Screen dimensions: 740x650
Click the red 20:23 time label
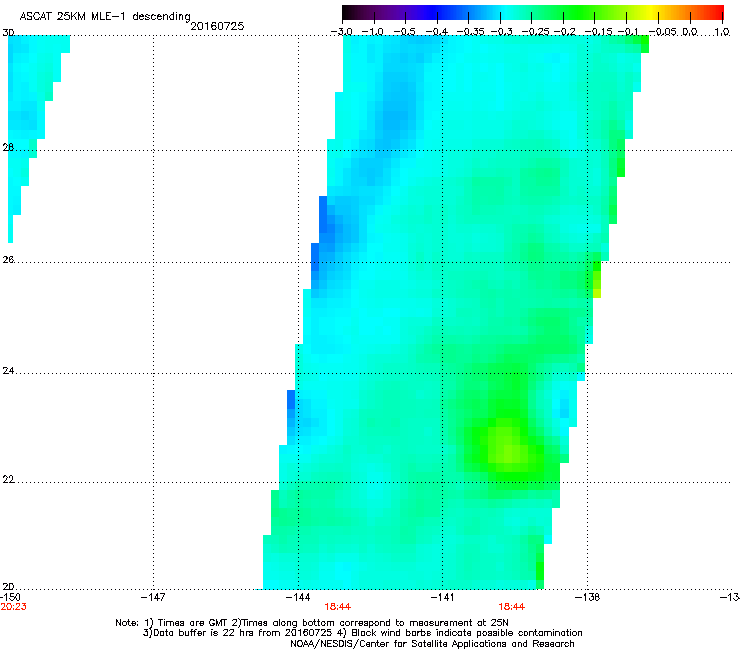click(x=13, y=607)
